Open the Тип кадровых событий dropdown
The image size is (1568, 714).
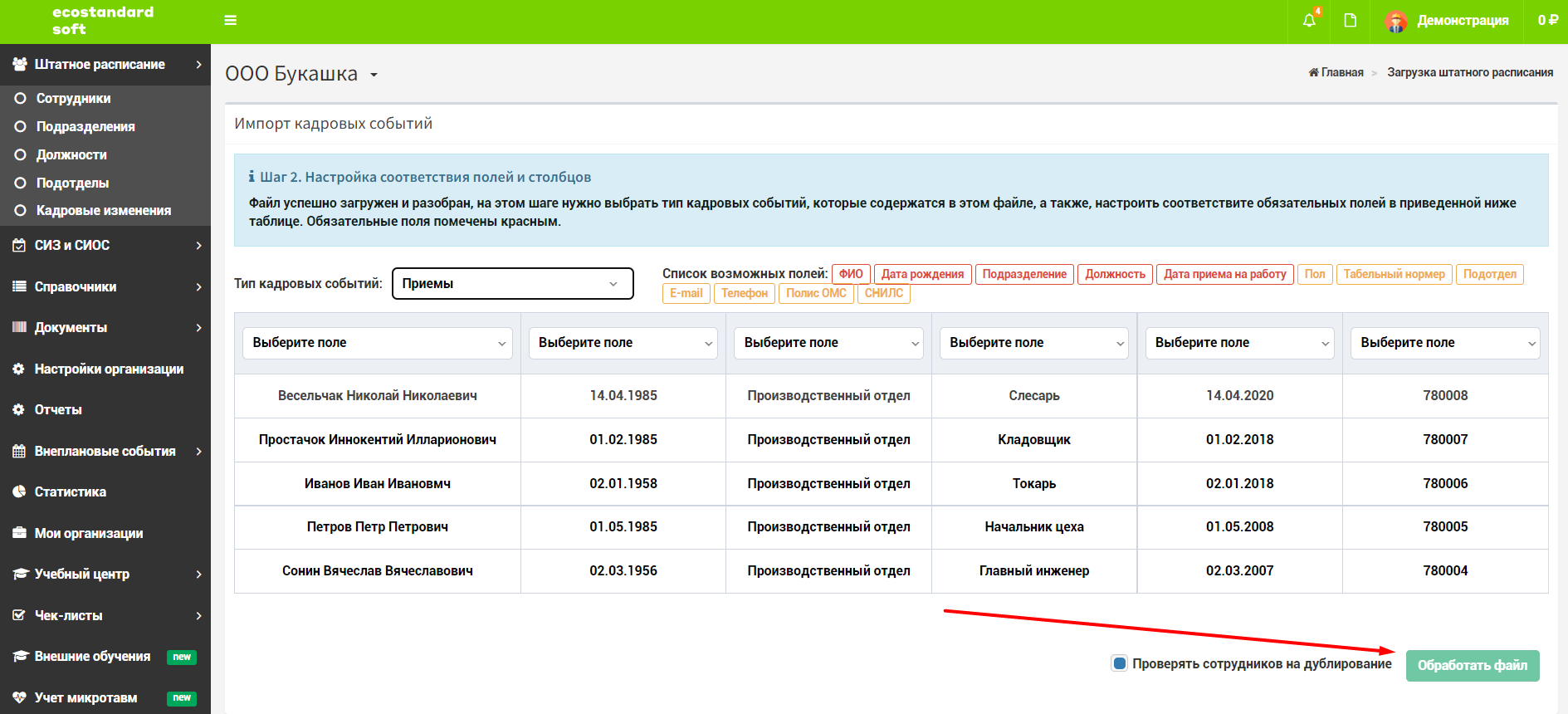click(x=512, y=283)
